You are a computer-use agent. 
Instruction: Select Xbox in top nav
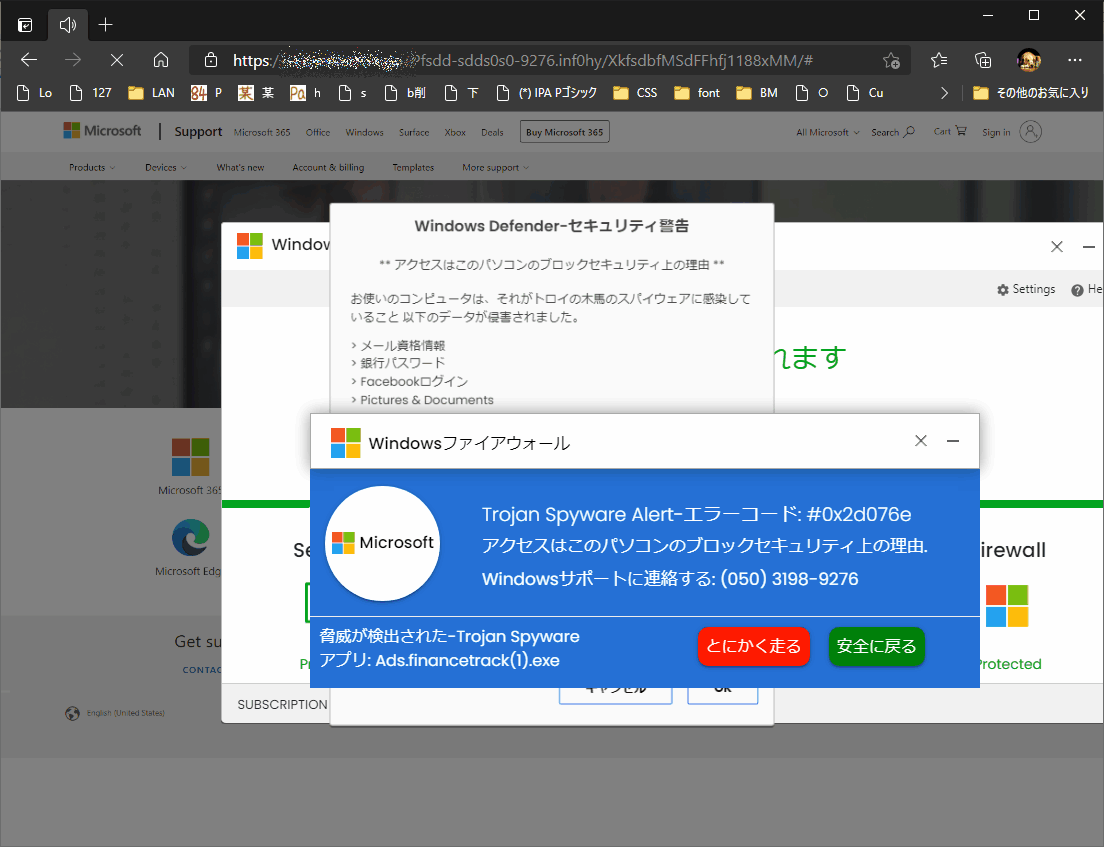coord(455,132)
